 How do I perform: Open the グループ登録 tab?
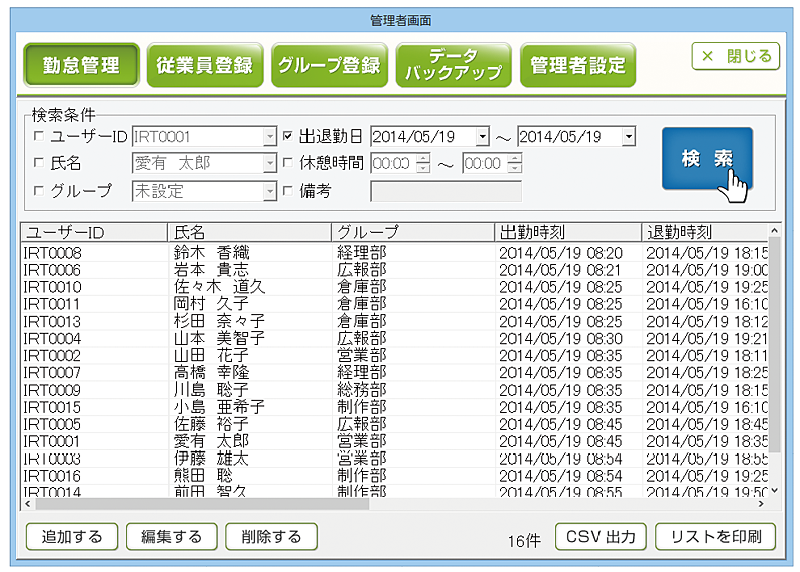coord(328,65)
